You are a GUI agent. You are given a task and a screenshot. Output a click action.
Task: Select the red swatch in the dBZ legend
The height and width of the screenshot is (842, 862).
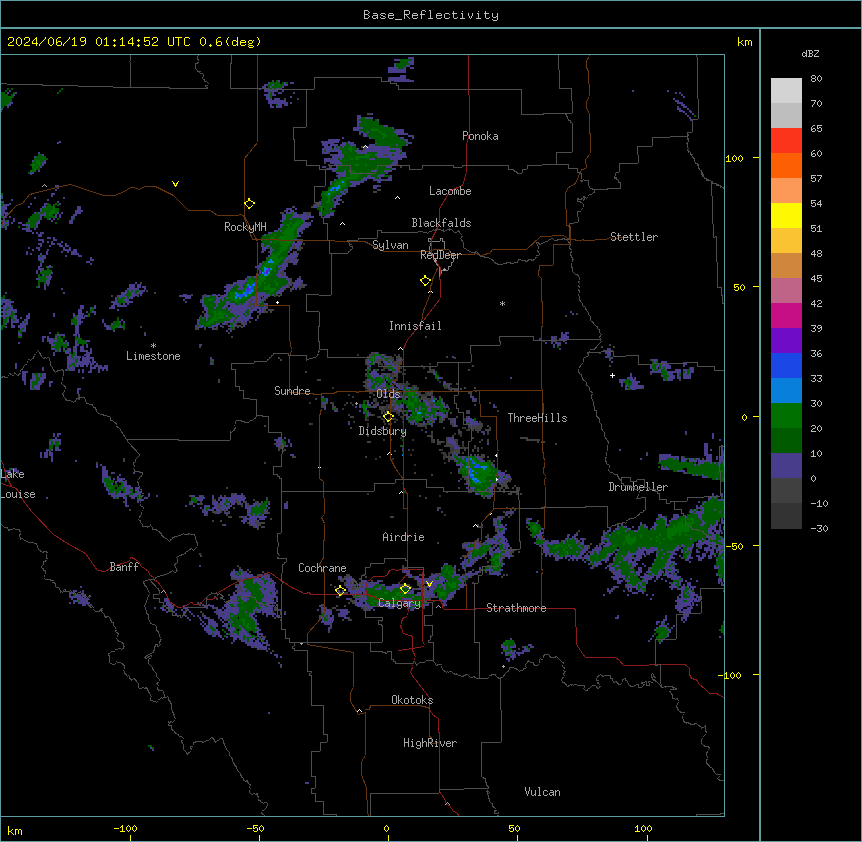786,141
